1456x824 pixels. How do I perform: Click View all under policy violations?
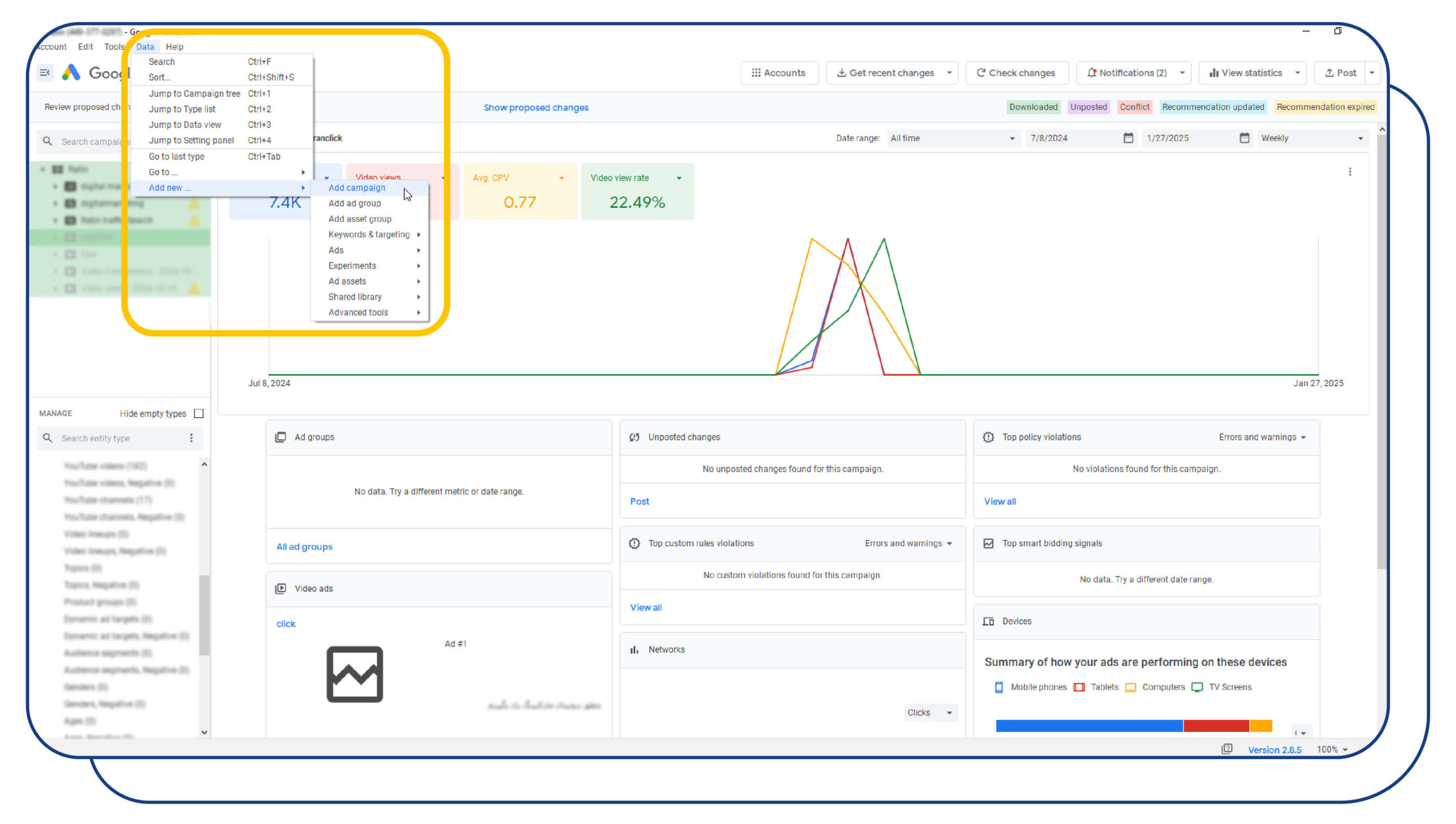pyautogui.click(x=1000, y=501)
